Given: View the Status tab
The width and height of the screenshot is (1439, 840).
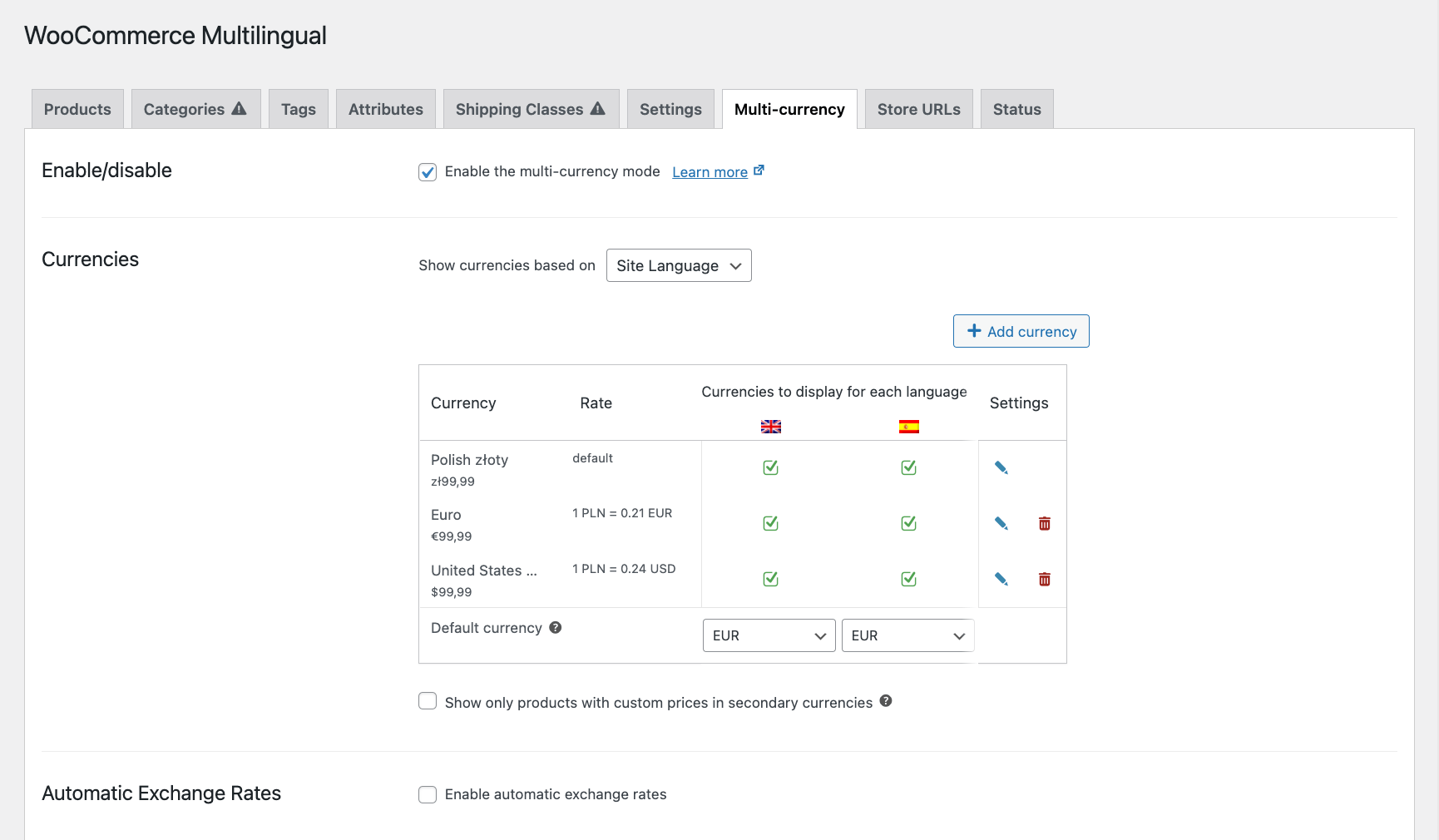Looking at the screenshot, I should click(x=1017, y=109).
